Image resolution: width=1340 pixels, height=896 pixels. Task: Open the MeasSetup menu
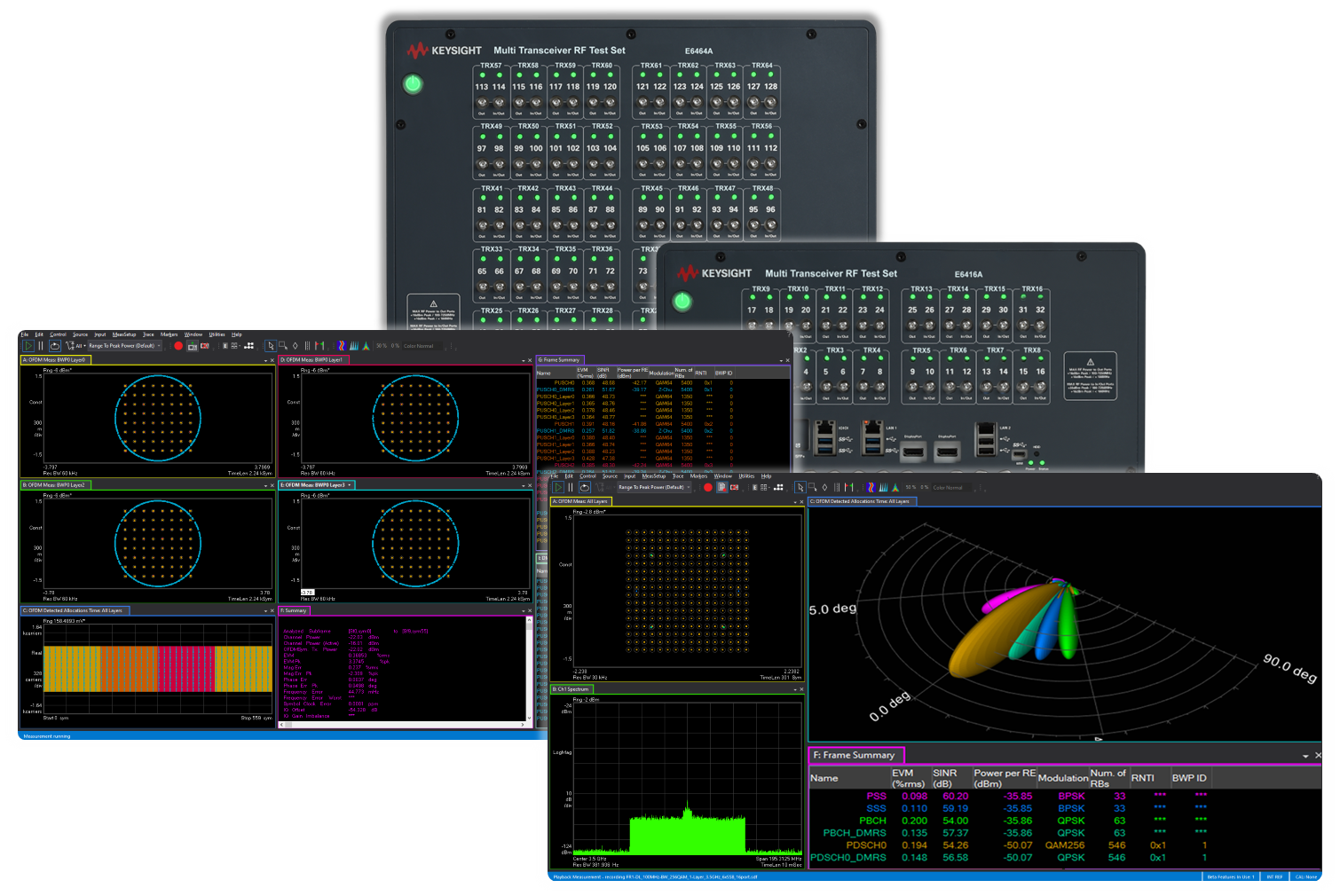click(654, 476)
